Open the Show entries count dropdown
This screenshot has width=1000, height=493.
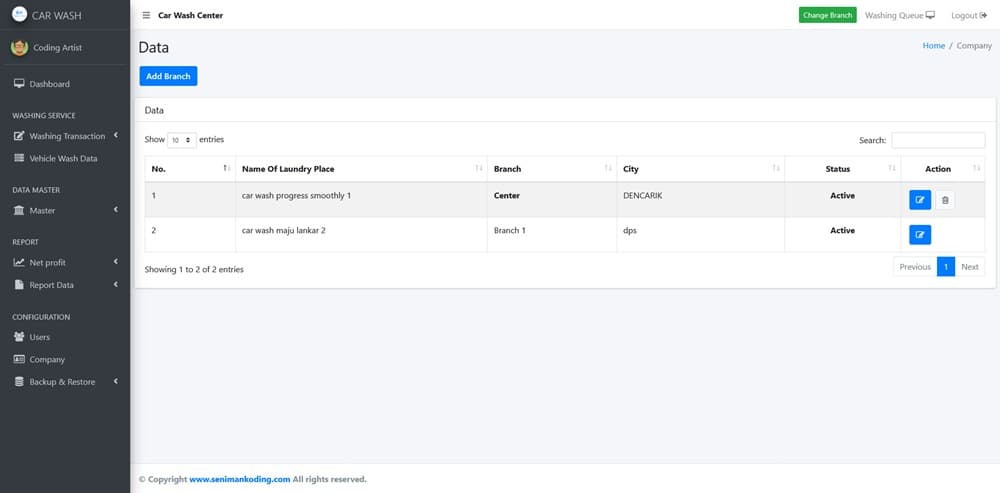pos(181,140)
